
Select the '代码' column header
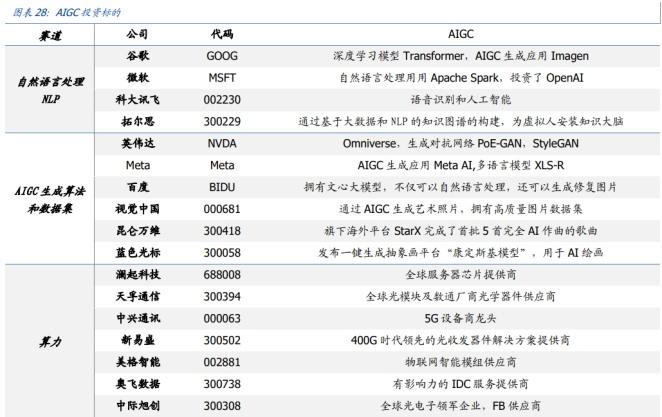coord(222,34)
